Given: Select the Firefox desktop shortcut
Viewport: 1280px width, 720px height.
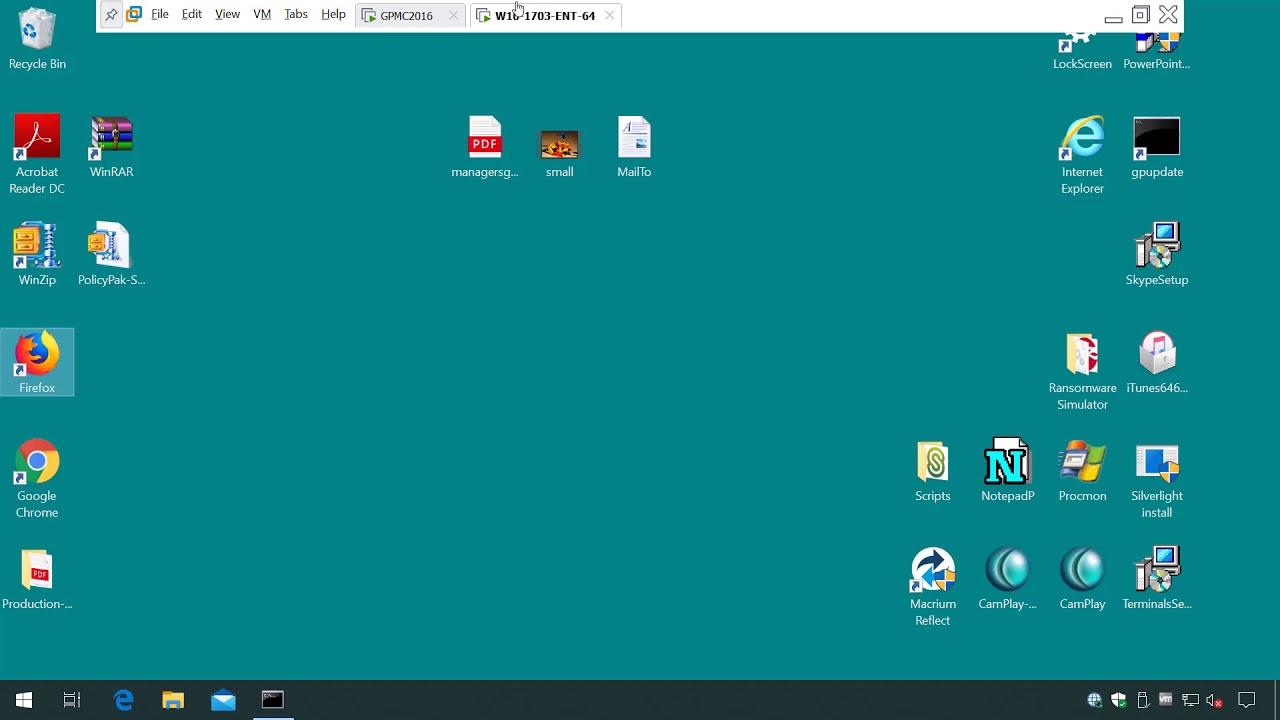Looking at the screenshot, I should click(x=37, y=363).
